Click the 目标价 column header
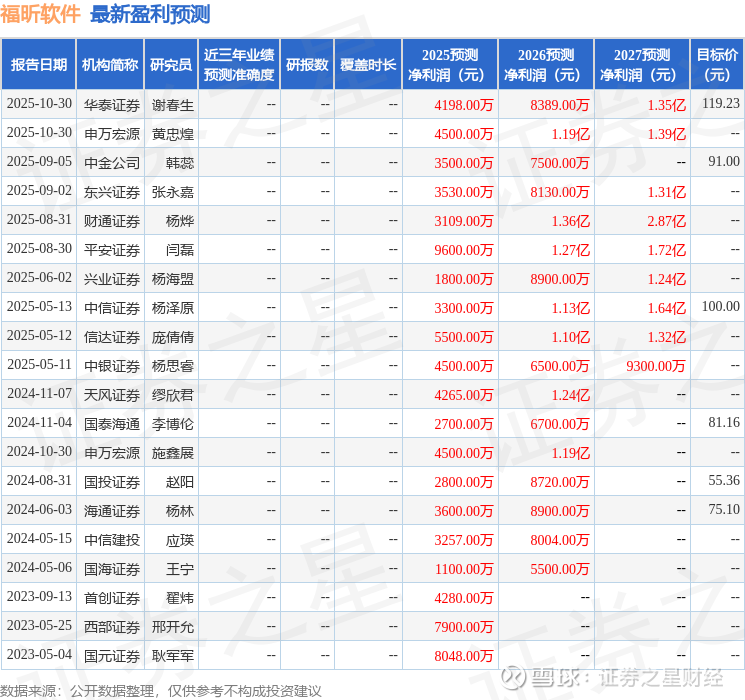This screenshot has height=700, width=745. [717, 65]
